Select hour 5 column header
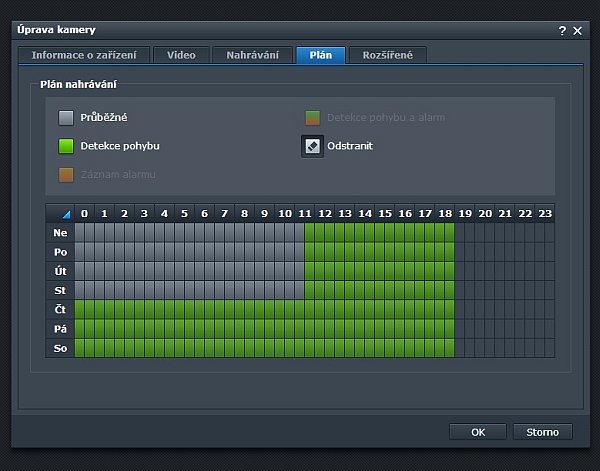Image resolution: width=600 pixels, height=471 pixels. [184, 213]
